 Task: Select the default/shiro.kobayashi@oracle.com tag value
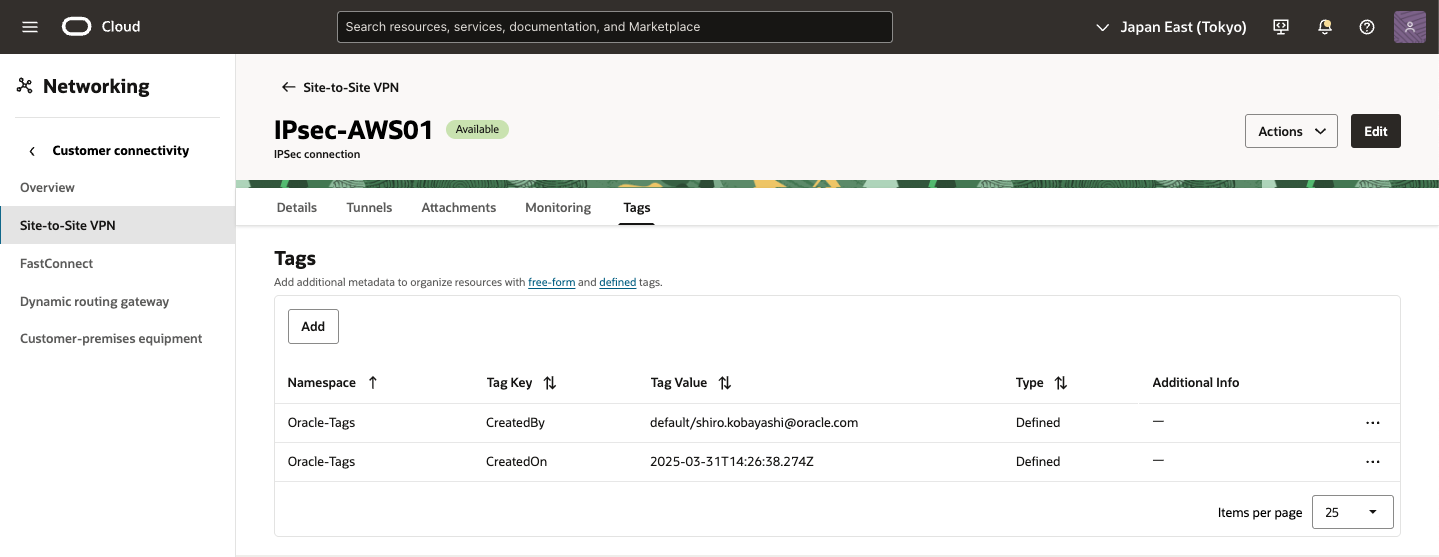click(x=754, y=423)
